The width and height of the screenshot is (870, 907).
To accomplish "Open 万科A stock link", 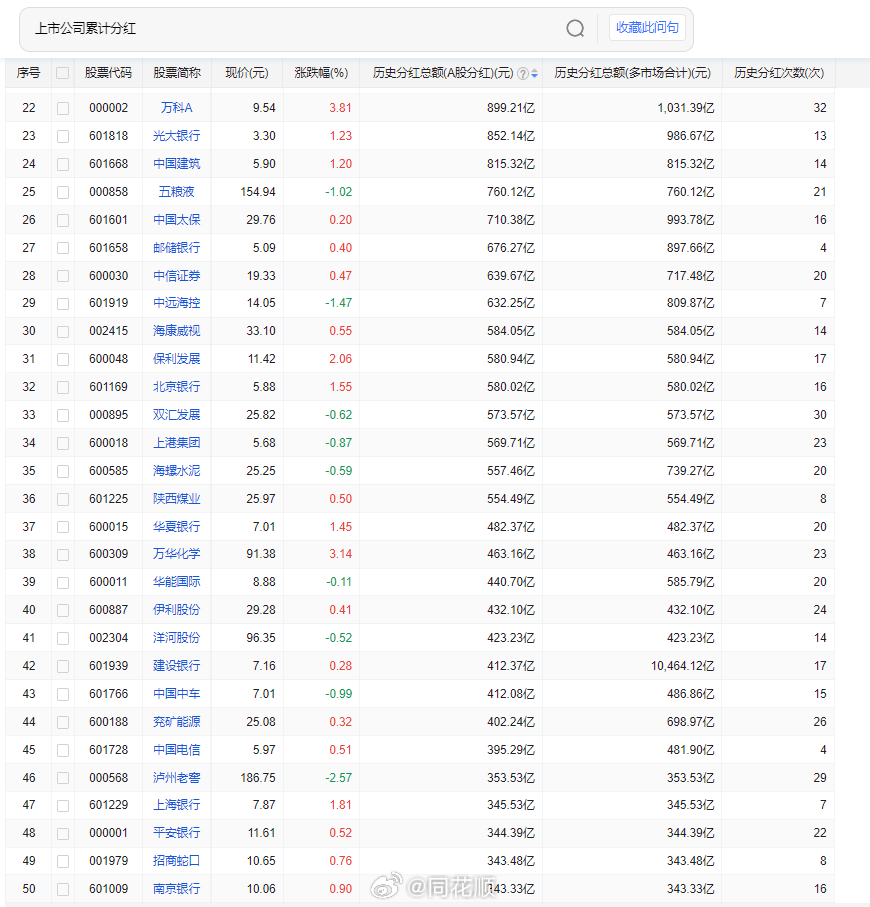I will pos(176,108).
